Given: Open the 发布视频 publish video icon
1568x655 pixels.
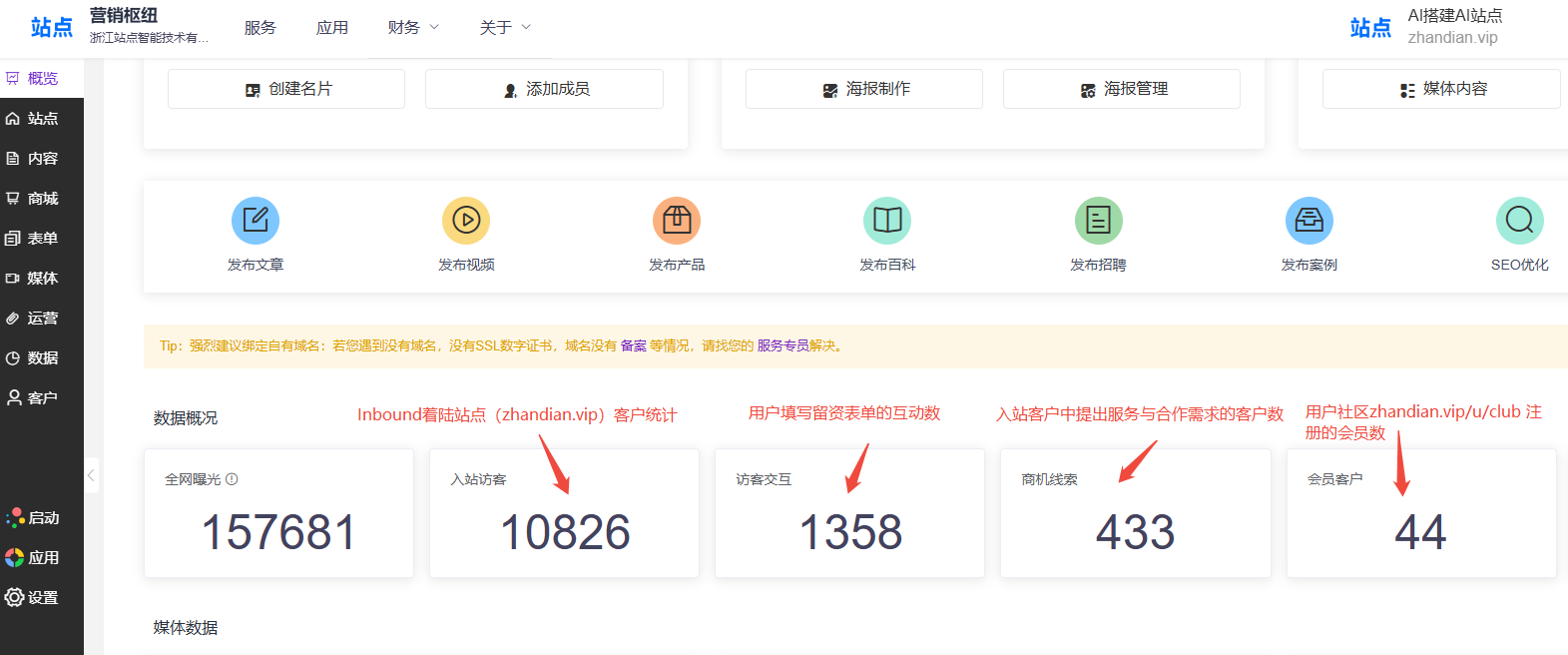Looking at the screenshot, I should [466, 221].
